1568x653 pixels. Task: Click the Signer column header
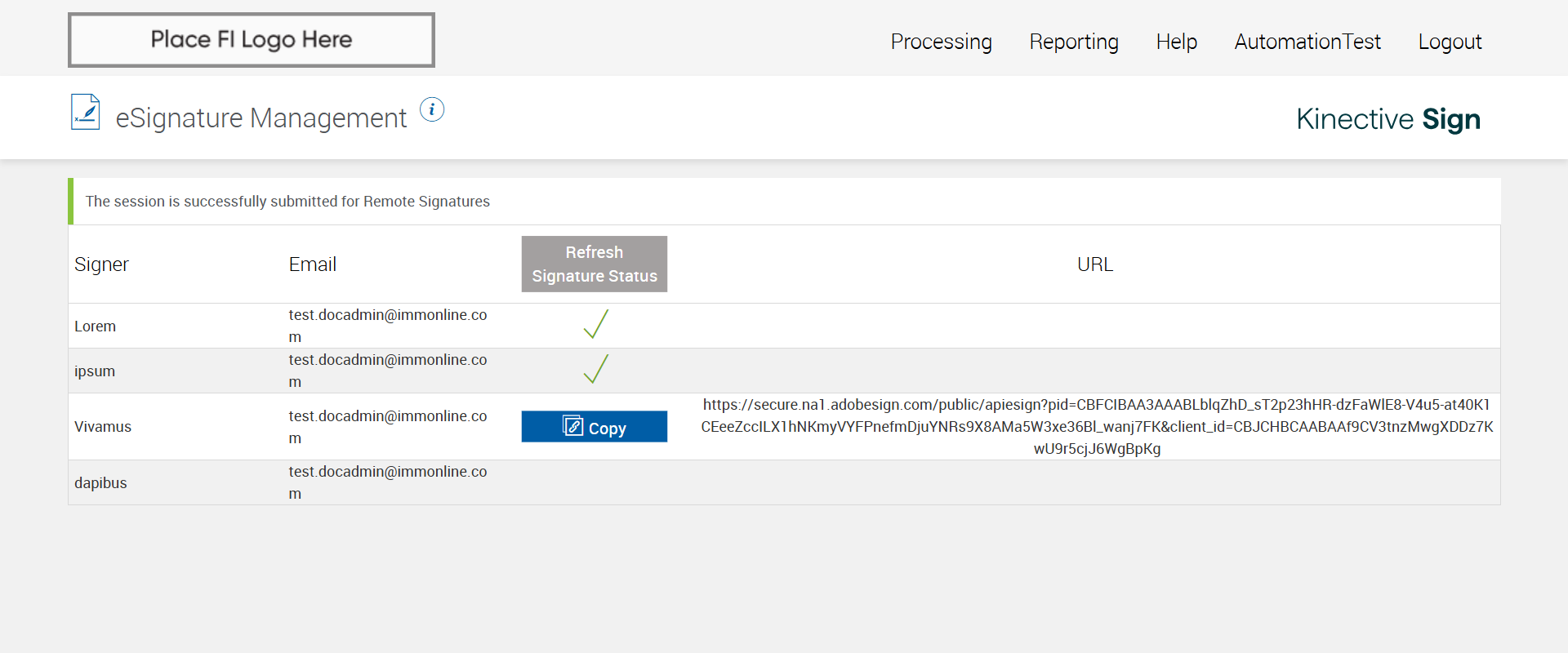(101, 264)
